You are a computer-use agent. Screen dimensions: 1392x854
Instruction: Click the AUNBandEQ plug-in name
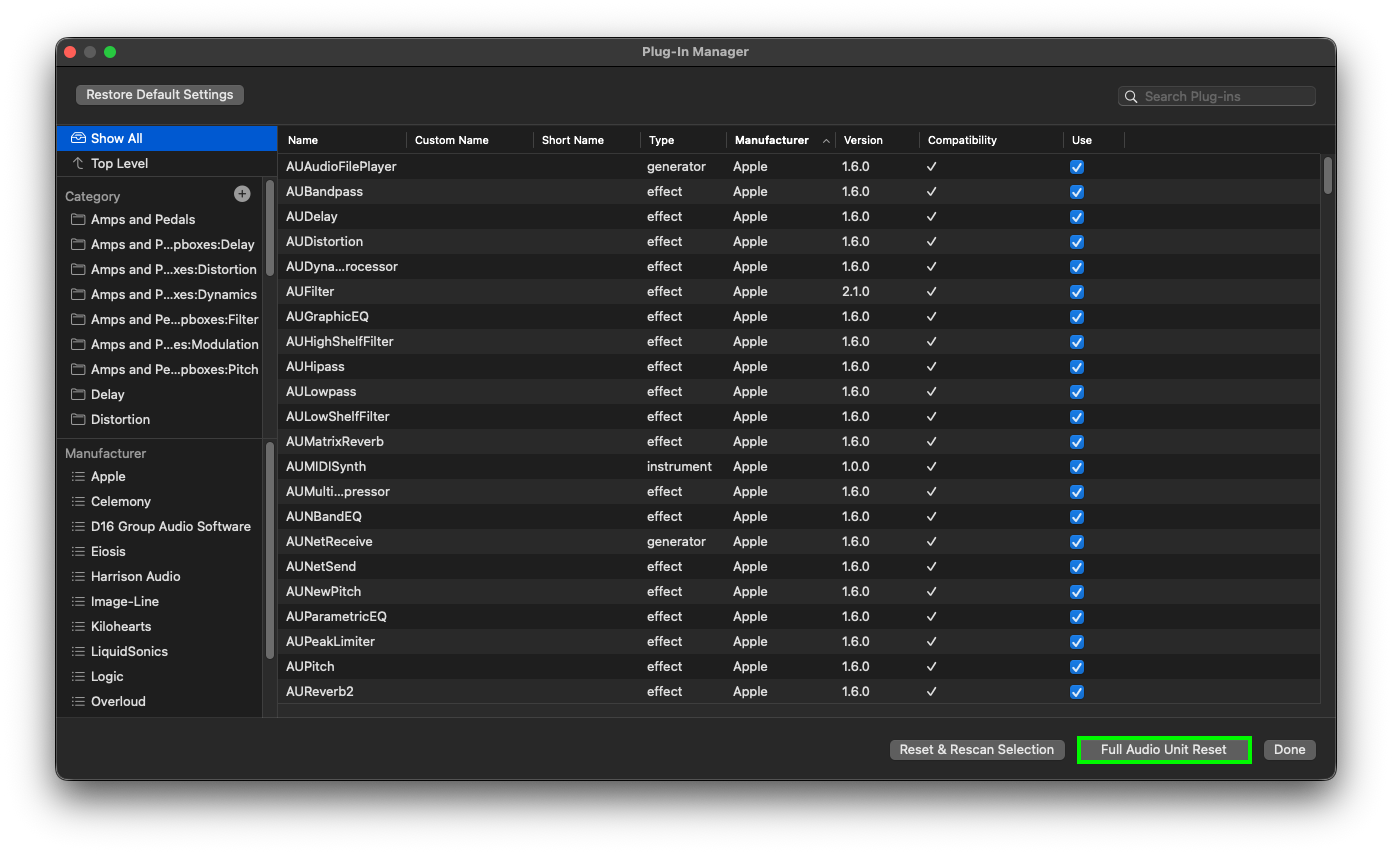pyautogui.click(x=324, y=516)
